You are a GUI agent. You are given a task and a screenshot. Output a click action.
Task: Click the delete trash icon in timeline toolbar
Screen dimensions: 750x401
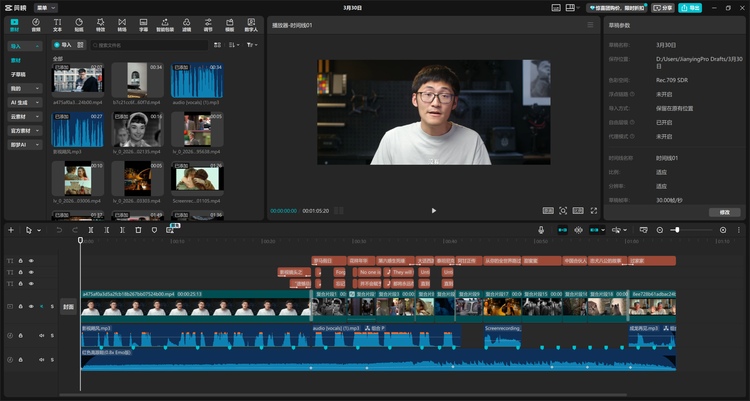pyautogui.click(x=138, y=230)
